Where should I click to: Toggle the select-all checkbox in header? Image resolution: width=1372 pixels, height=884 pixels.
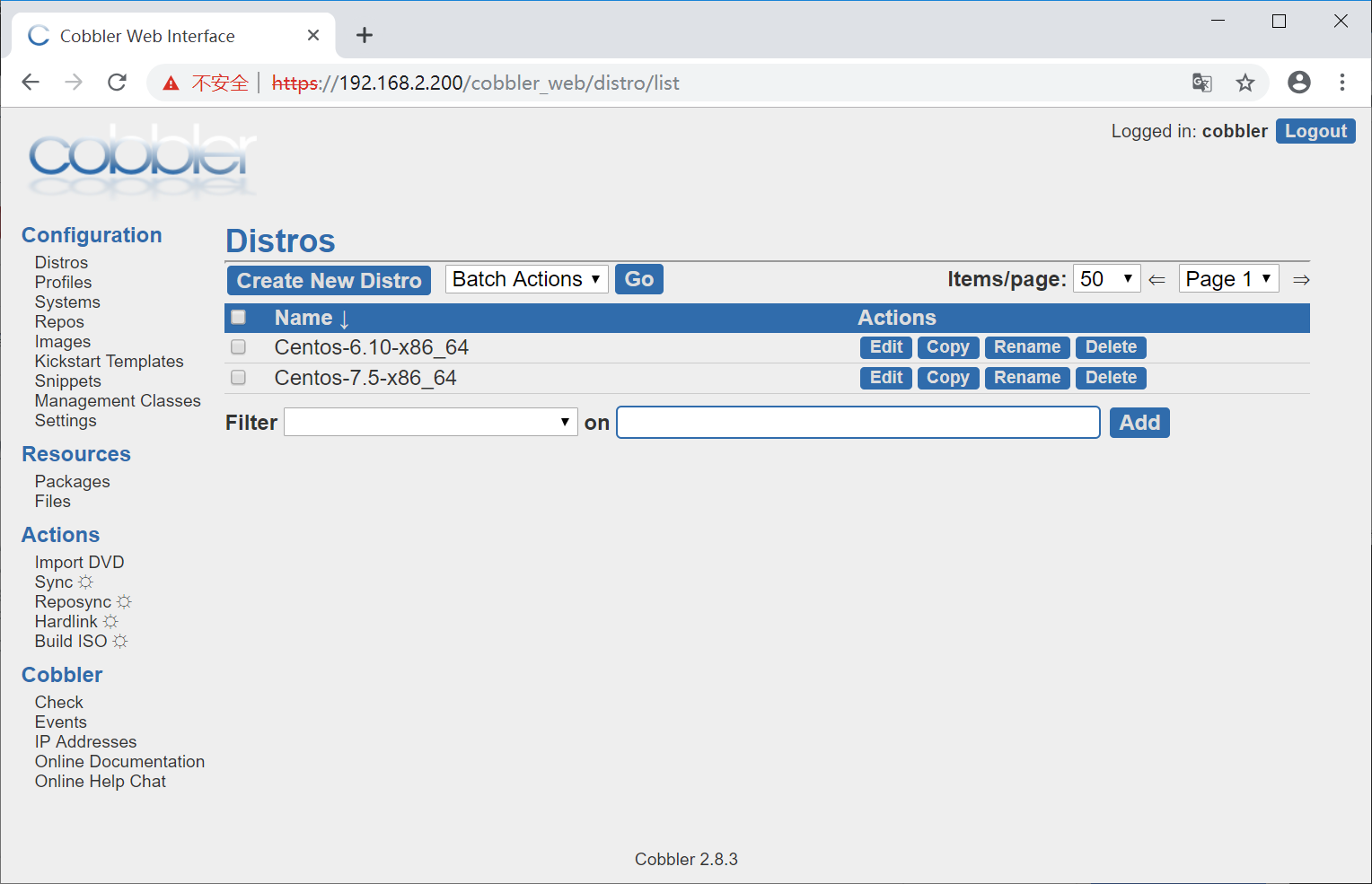point(238,317)
